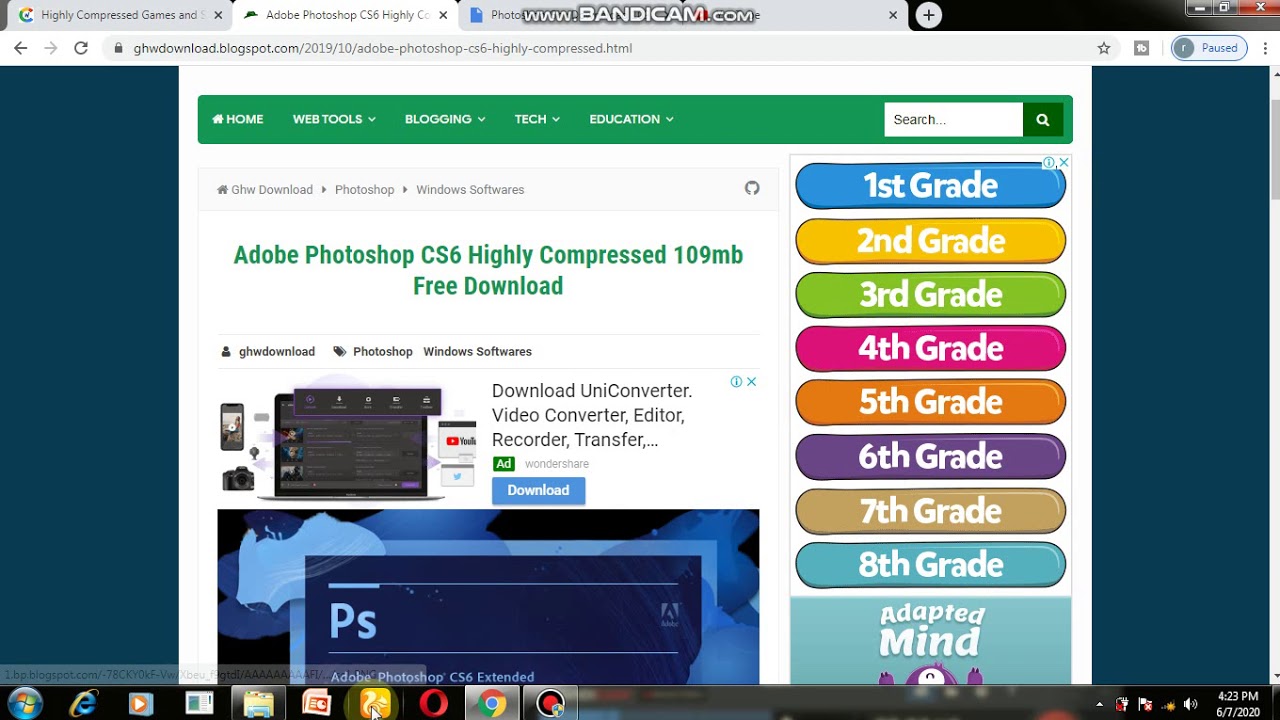This screenshot has height=720, width=1280.
Task: Click the browser forward arrow
Action: [x=51, y=48]
